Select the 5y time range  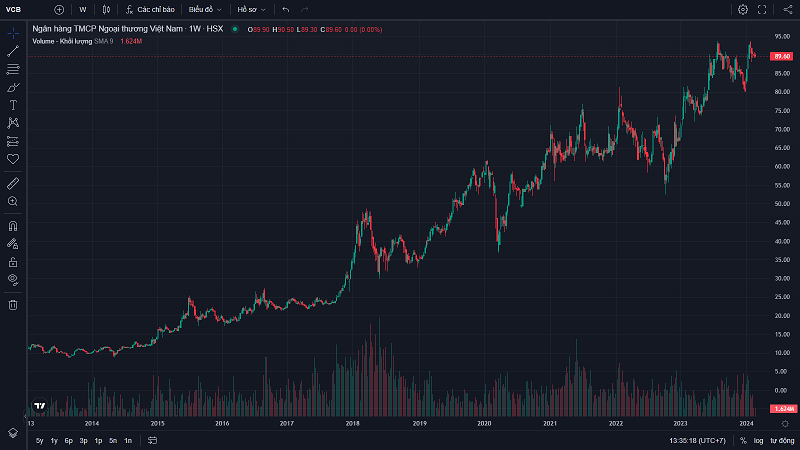39,440
